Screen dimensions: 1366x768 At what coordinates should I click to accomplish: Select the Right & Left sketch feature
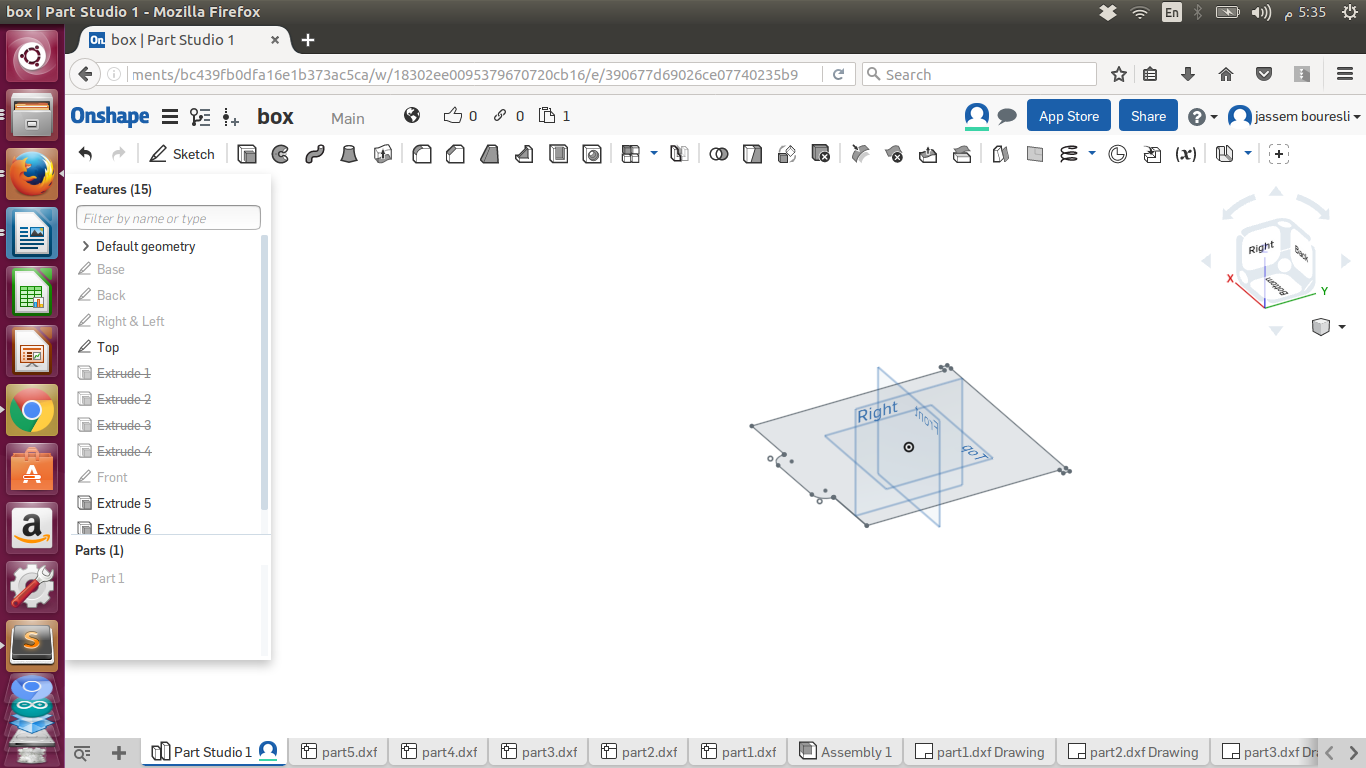pos(131,321)
